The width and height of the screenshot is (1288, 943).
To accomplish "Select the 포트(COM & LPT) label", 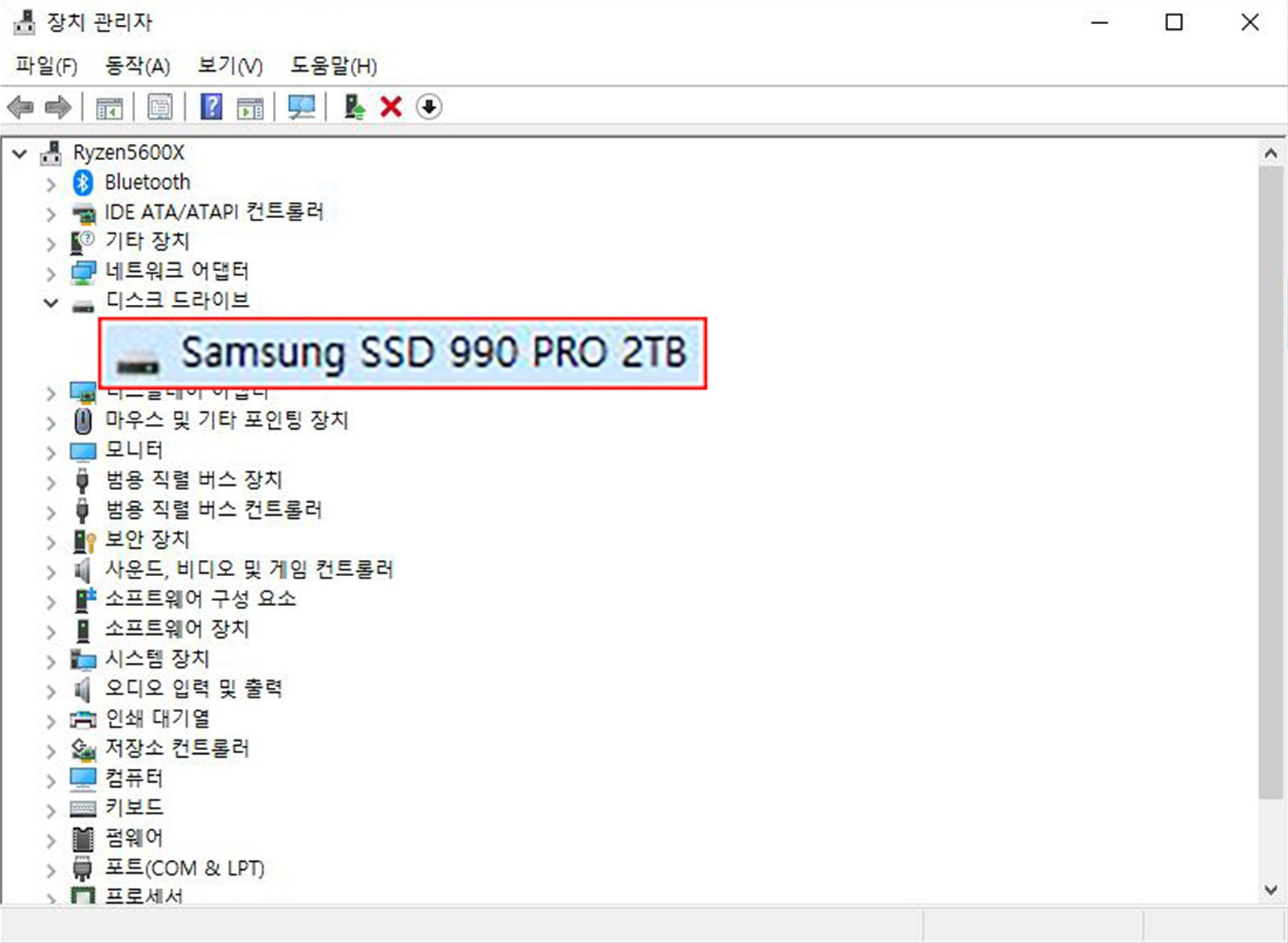I will tap(184, 868).
